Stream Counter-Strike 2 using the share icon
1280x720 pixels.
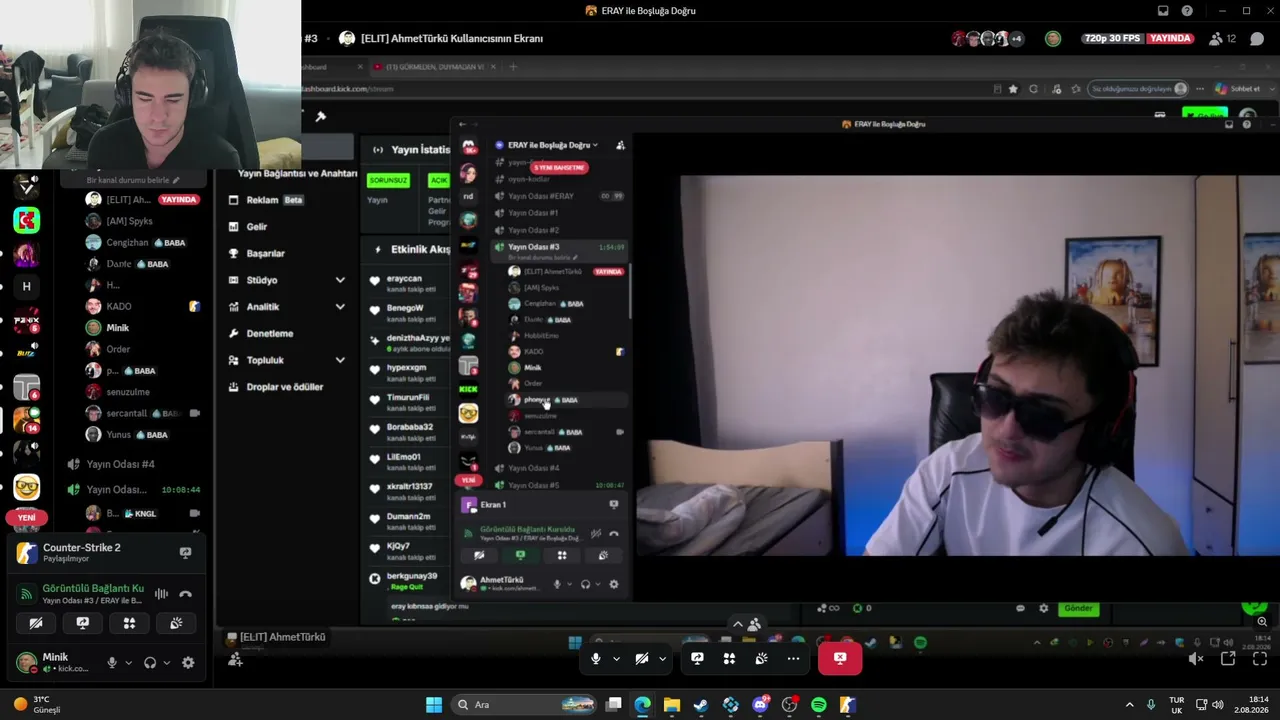185,552
